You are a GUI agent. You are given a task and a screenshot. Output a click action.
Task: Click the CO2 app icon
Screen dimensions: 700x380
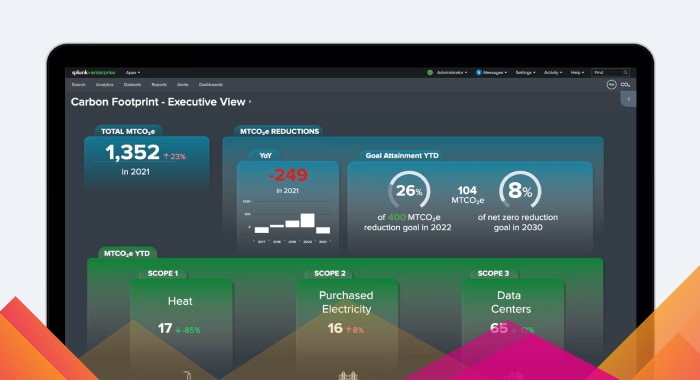pyautogui.click(x=625, y=84)
